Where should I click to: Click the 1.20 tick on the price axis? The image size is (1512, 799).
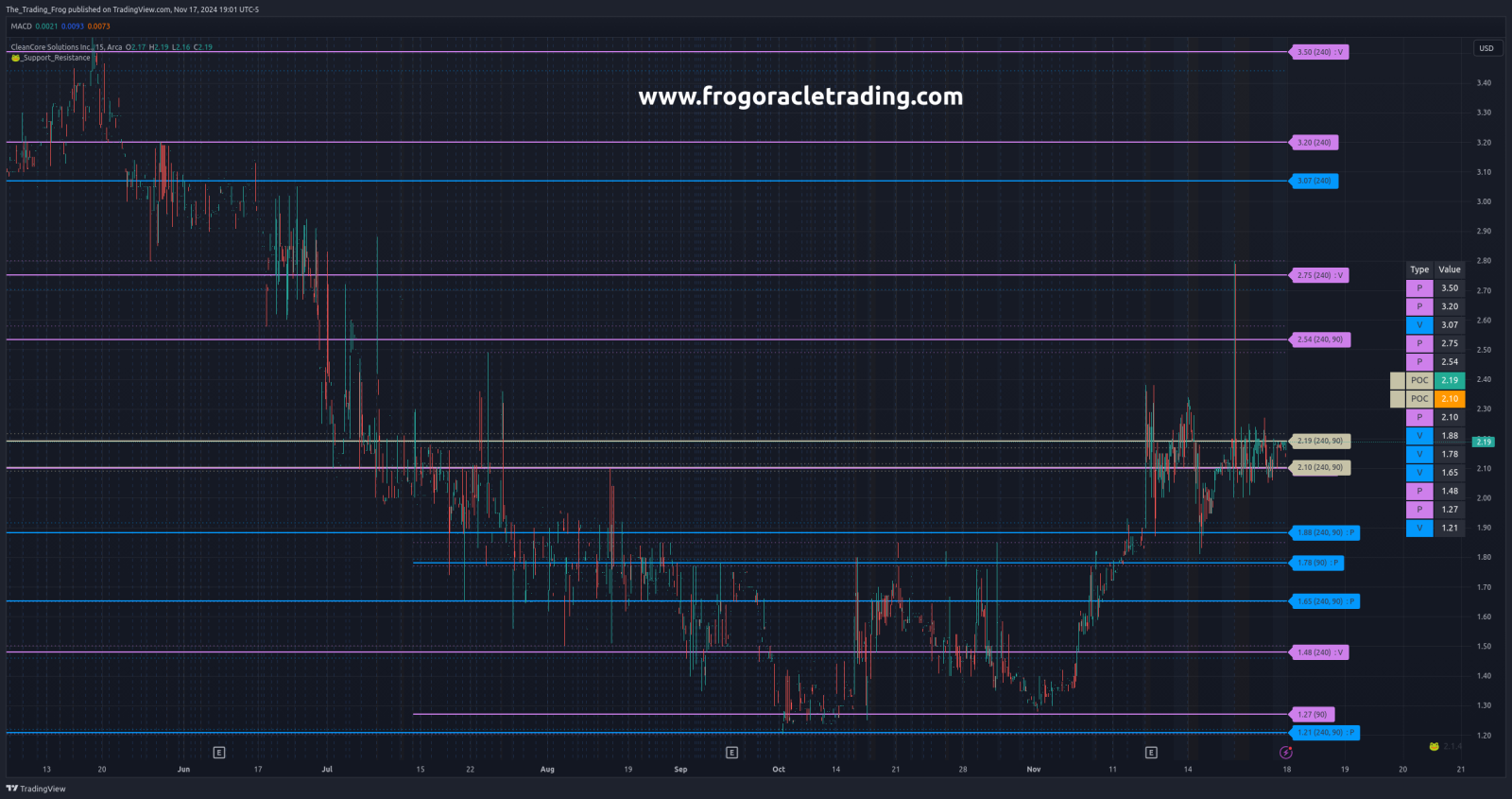tap(1484, 736)
